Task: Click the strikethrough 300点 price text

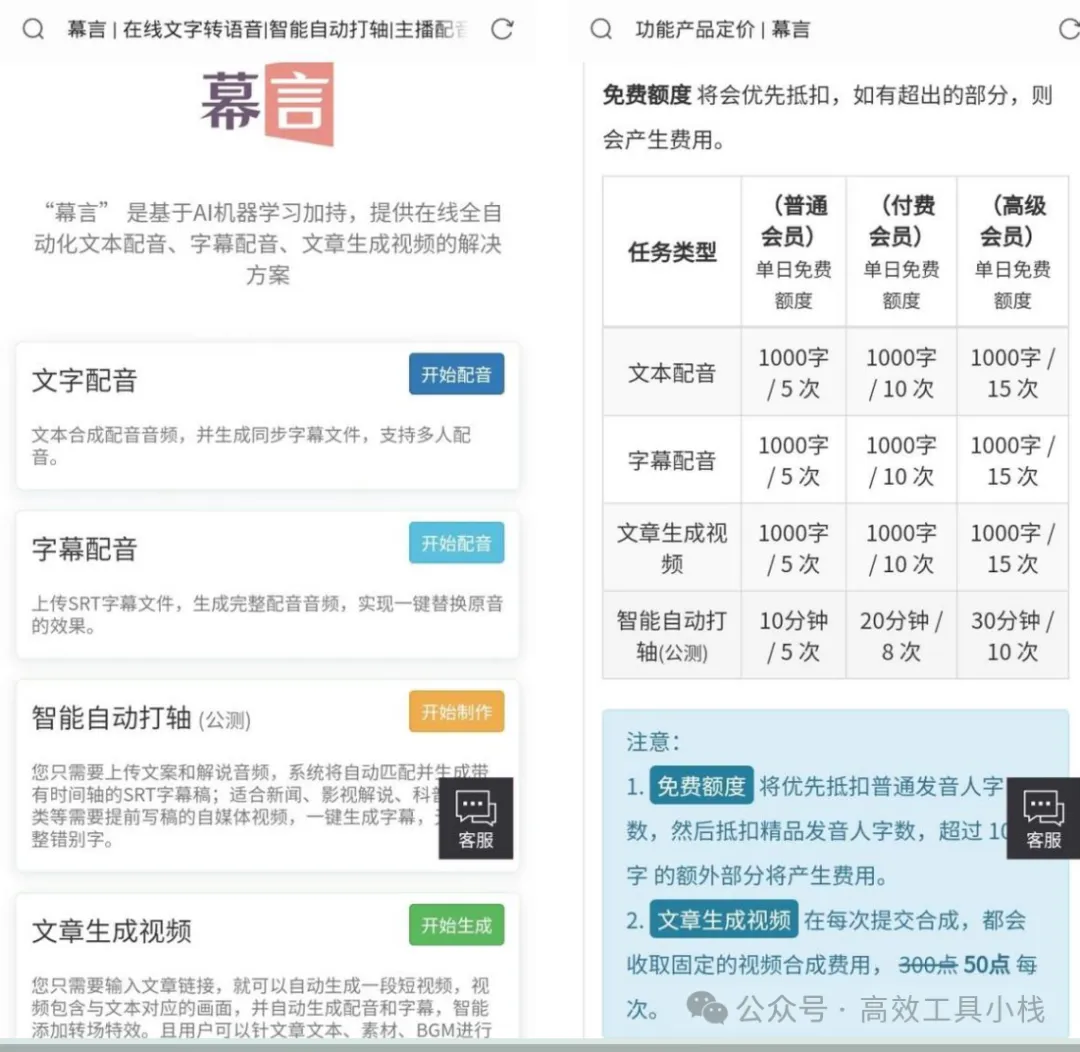Action: [928, 965]
